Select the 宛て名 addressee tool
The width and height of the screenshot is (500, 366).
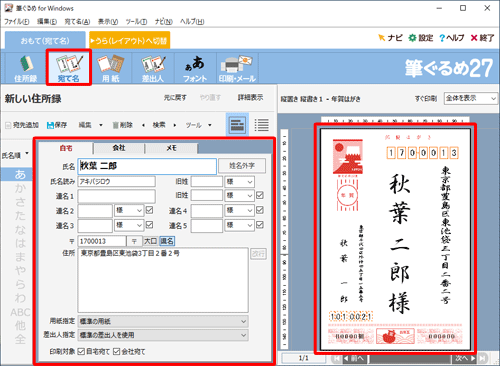(x=68, y=68)
